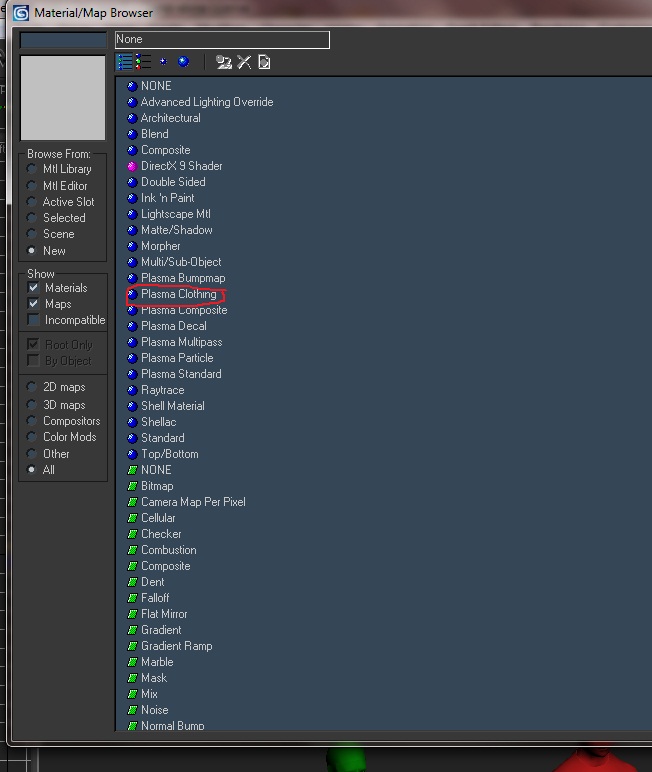Select Architectural material
This screenshot has height=772, width=652.
pyautogui.click(x=170, y=118)
